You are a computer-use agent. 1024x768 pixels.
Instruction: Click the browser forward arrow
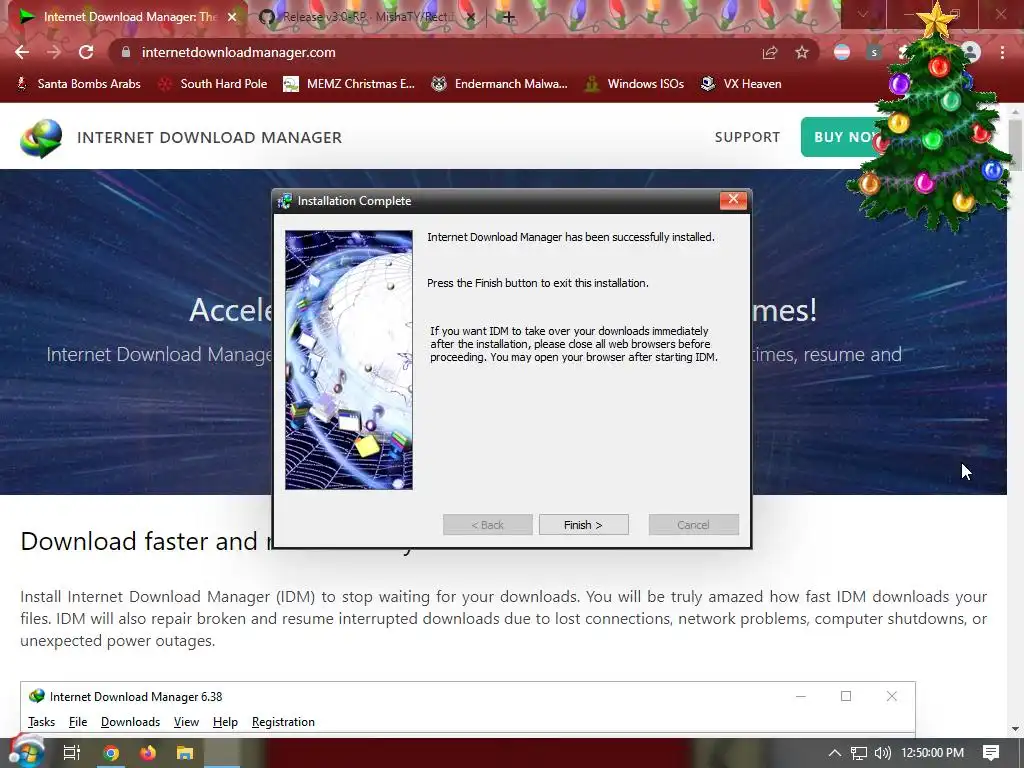(54, 52)
